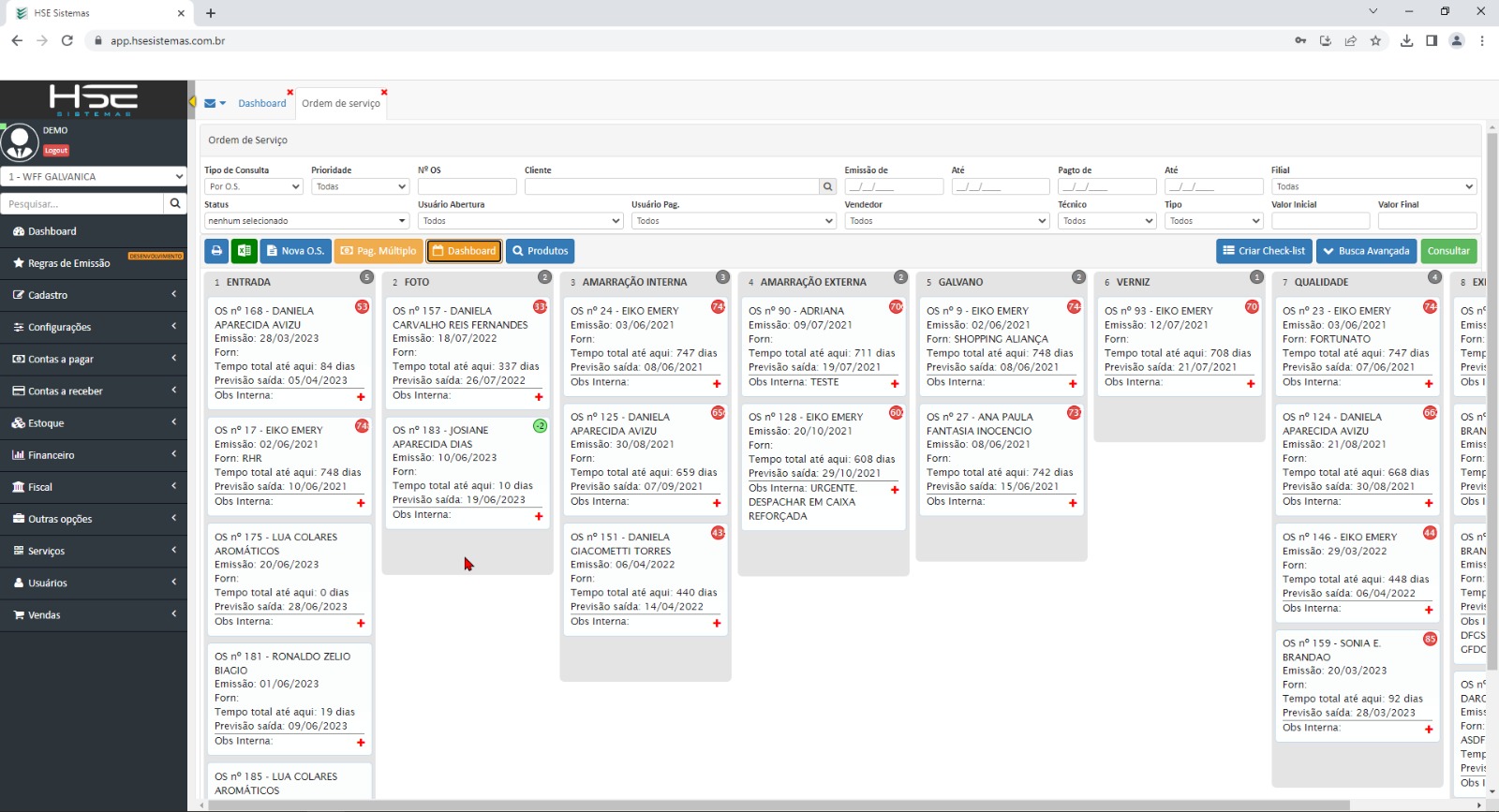Image resolution: width=1499 pixels, height=812 pixels.
Task: Export orders with the green Excel icon
Action: pos(244,251)
